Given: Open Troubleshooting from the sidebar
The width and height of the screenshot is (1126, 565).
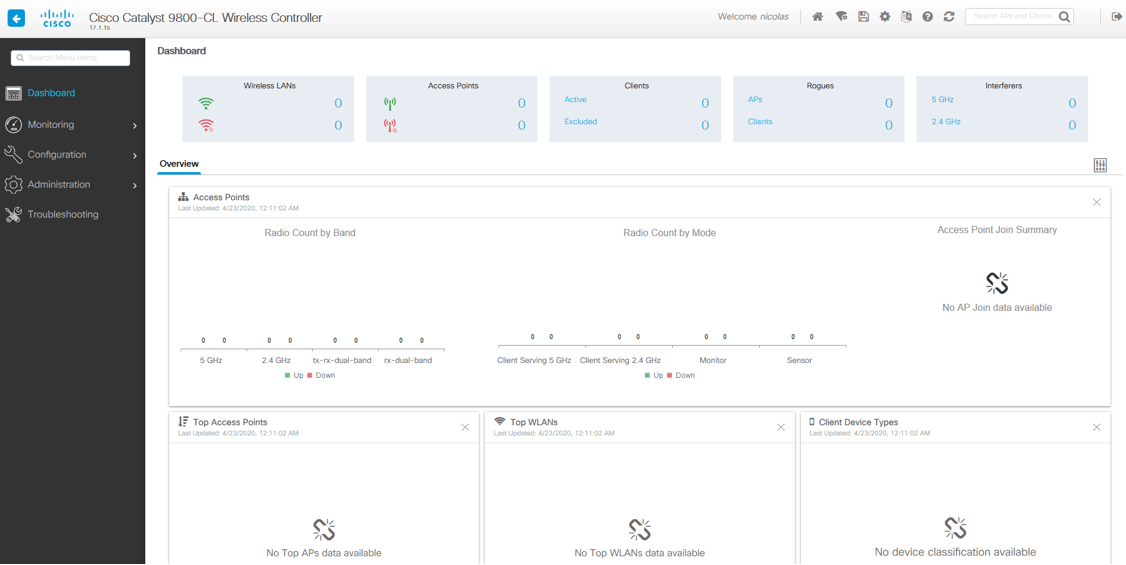Looking at the screenshot, I should (x=62, y=215).
